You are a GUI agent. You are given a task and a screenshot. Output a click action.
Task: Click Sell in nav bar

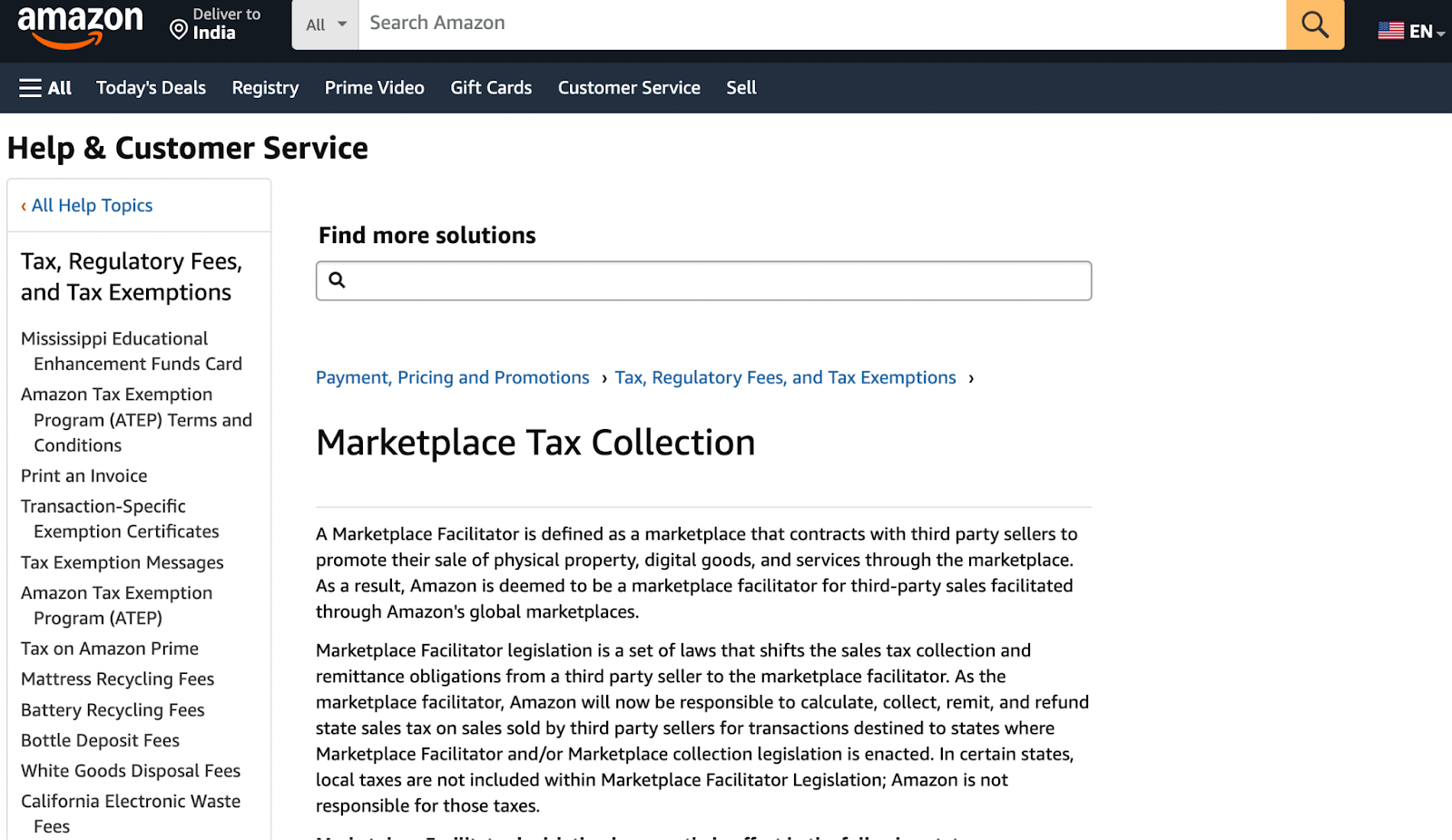coord(741,88)
